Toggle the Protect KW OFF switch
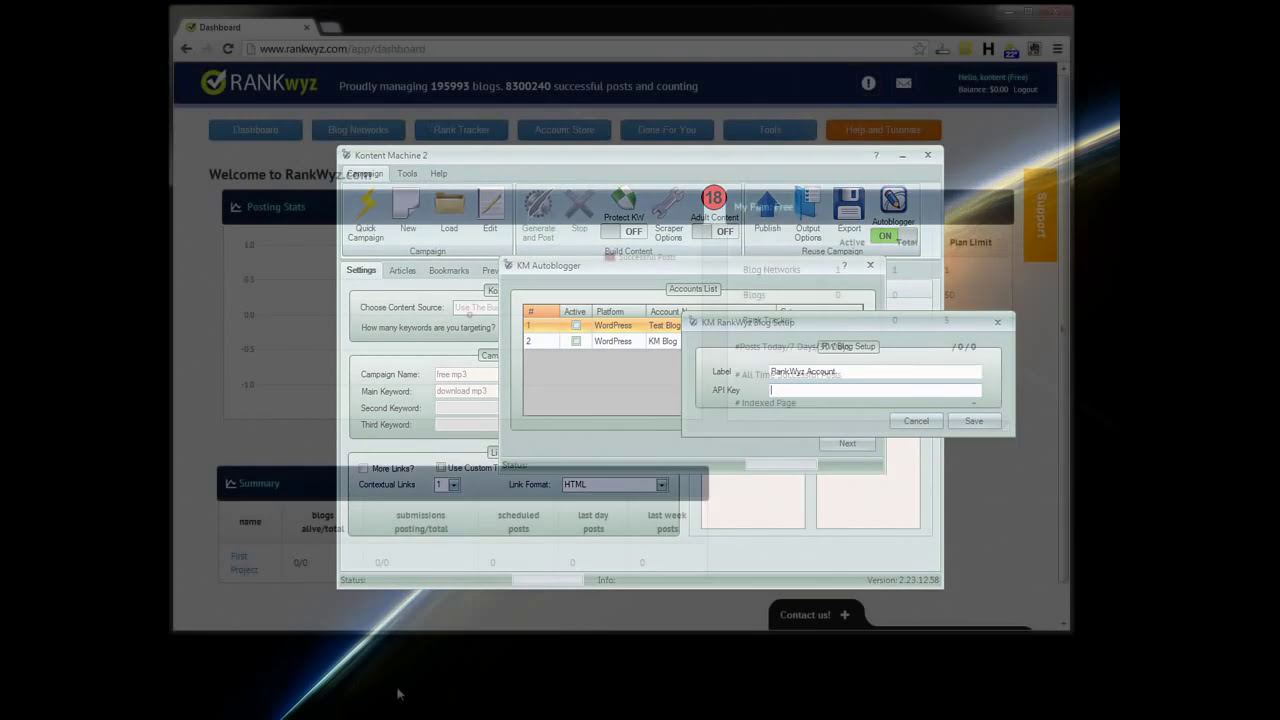 pos(624,231)
